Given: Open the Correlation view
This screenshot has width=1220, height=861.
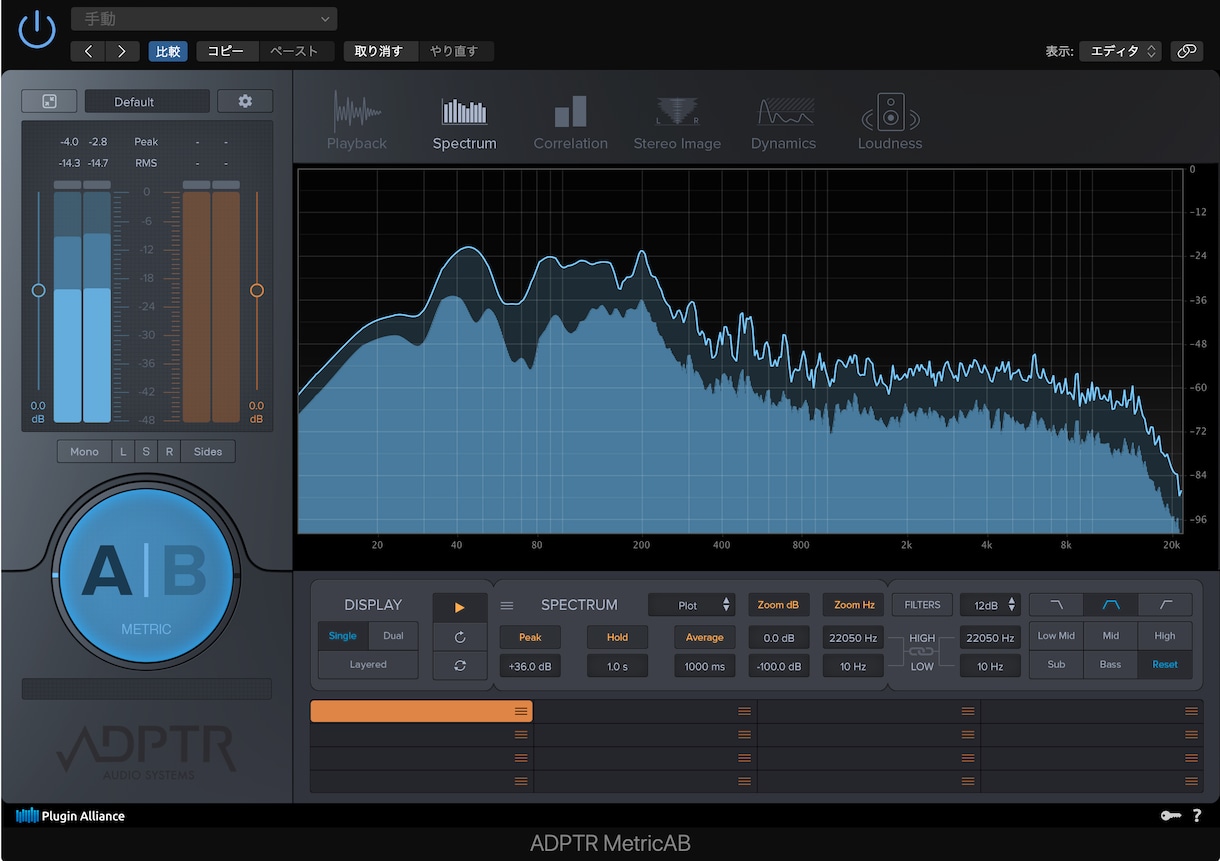Looking at the screenshot, I should tap(570, 121).
